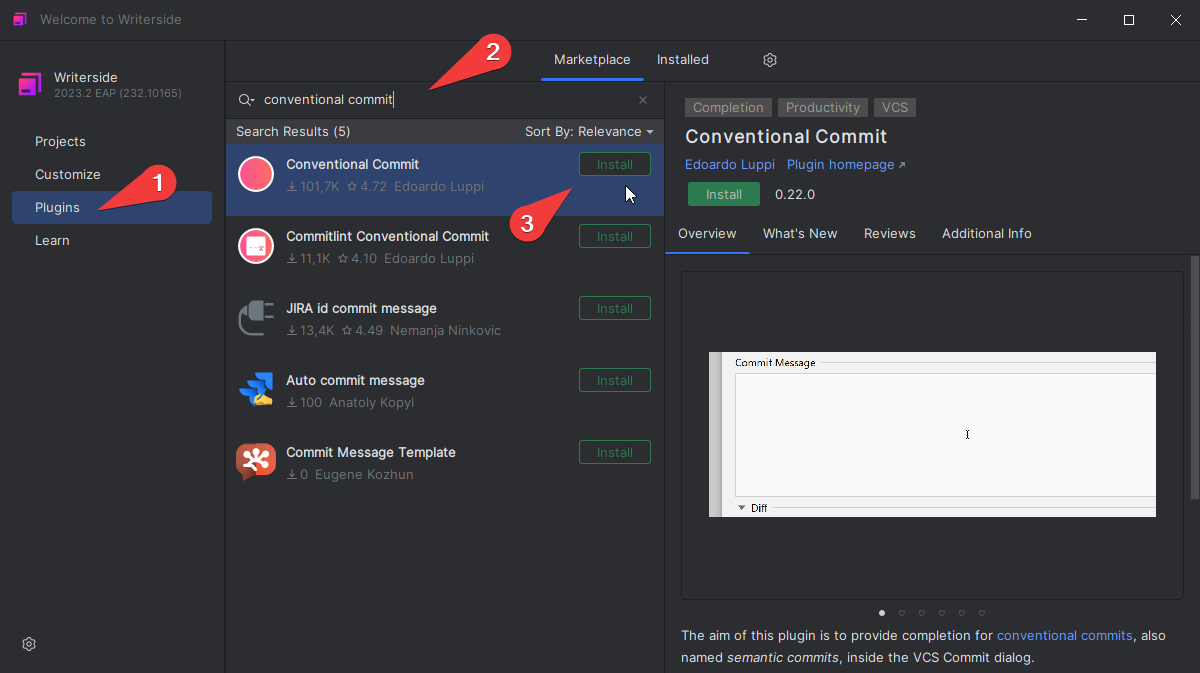Select second screenshot carousel dot
The height and width of the screenshot is (673, 1200).
point(902,613)
